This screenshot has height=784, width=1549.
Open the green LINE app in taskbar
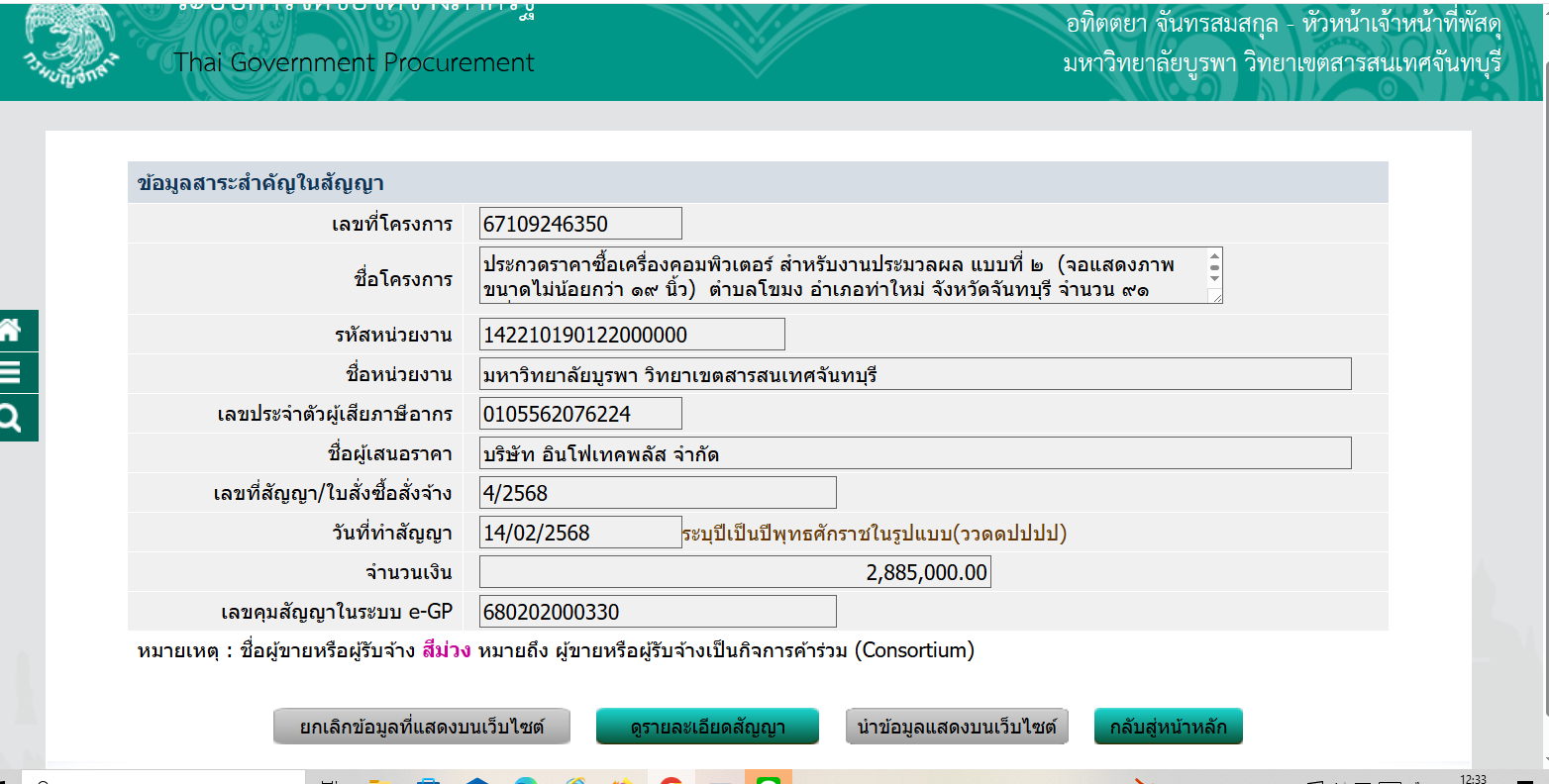pos(768,778)
